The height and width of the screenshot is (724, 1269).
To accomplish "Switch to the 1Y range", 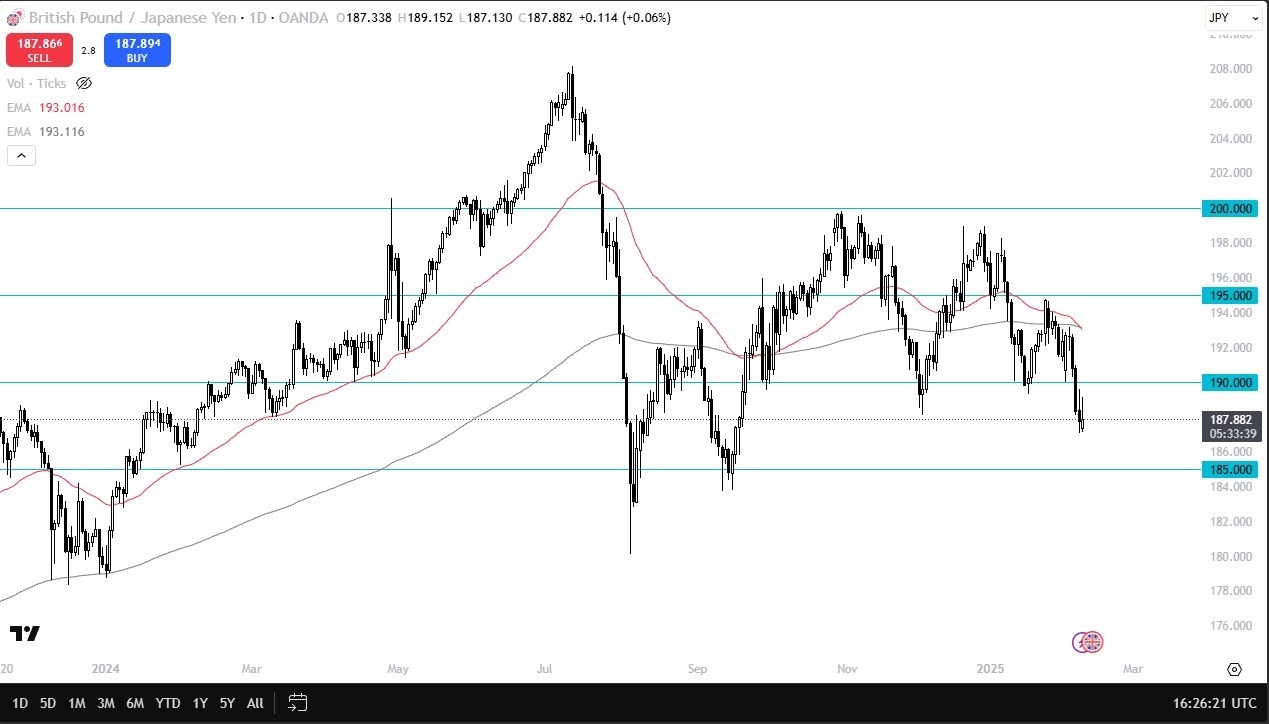I will 199,703.
